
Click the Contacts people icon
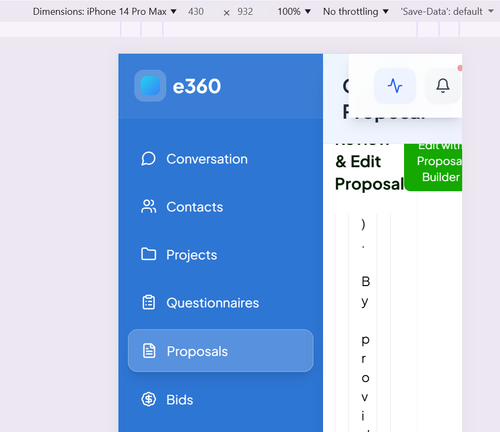[x=148, y=207]
